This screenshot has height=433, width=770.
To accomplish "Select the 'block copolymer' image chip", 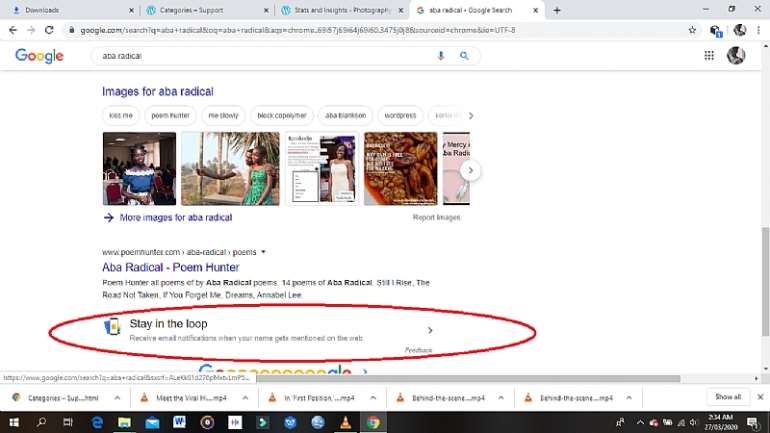I will (x=282, y=115).
